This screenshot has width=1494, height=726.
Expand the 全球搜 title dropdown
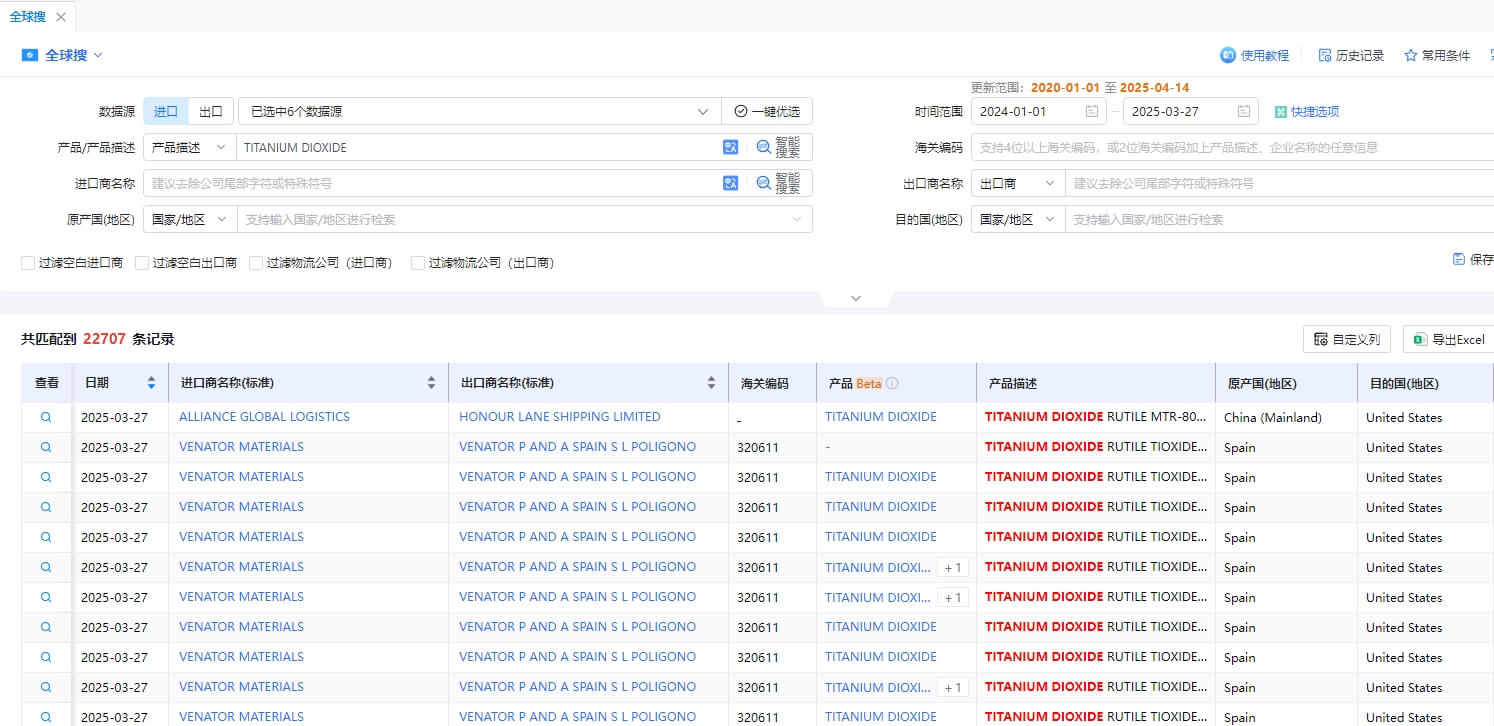98,55
